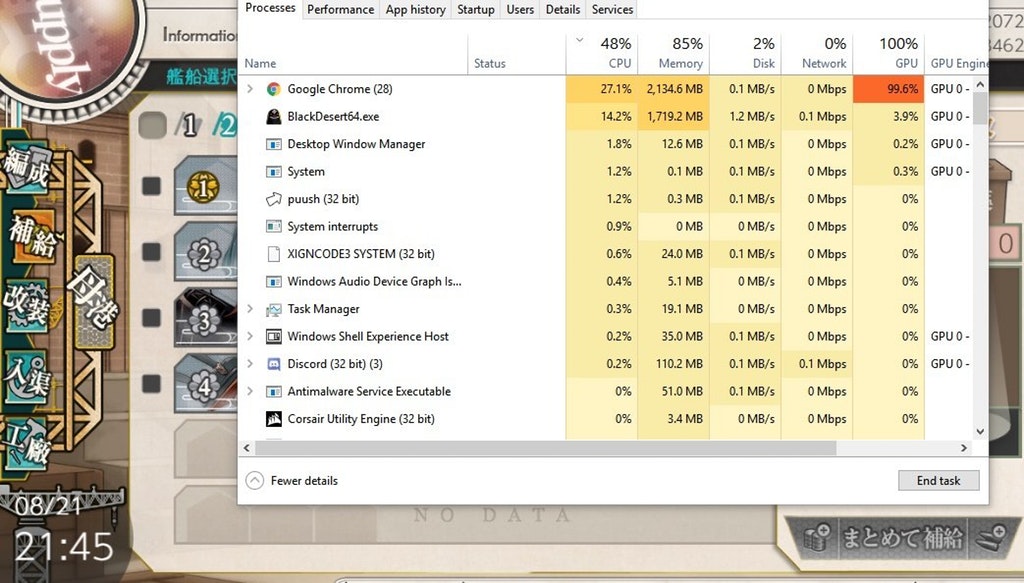The height and width of the screenshot is (583, 1024).
Task: Click the process list scroll-down arrow
Action: 980,432
